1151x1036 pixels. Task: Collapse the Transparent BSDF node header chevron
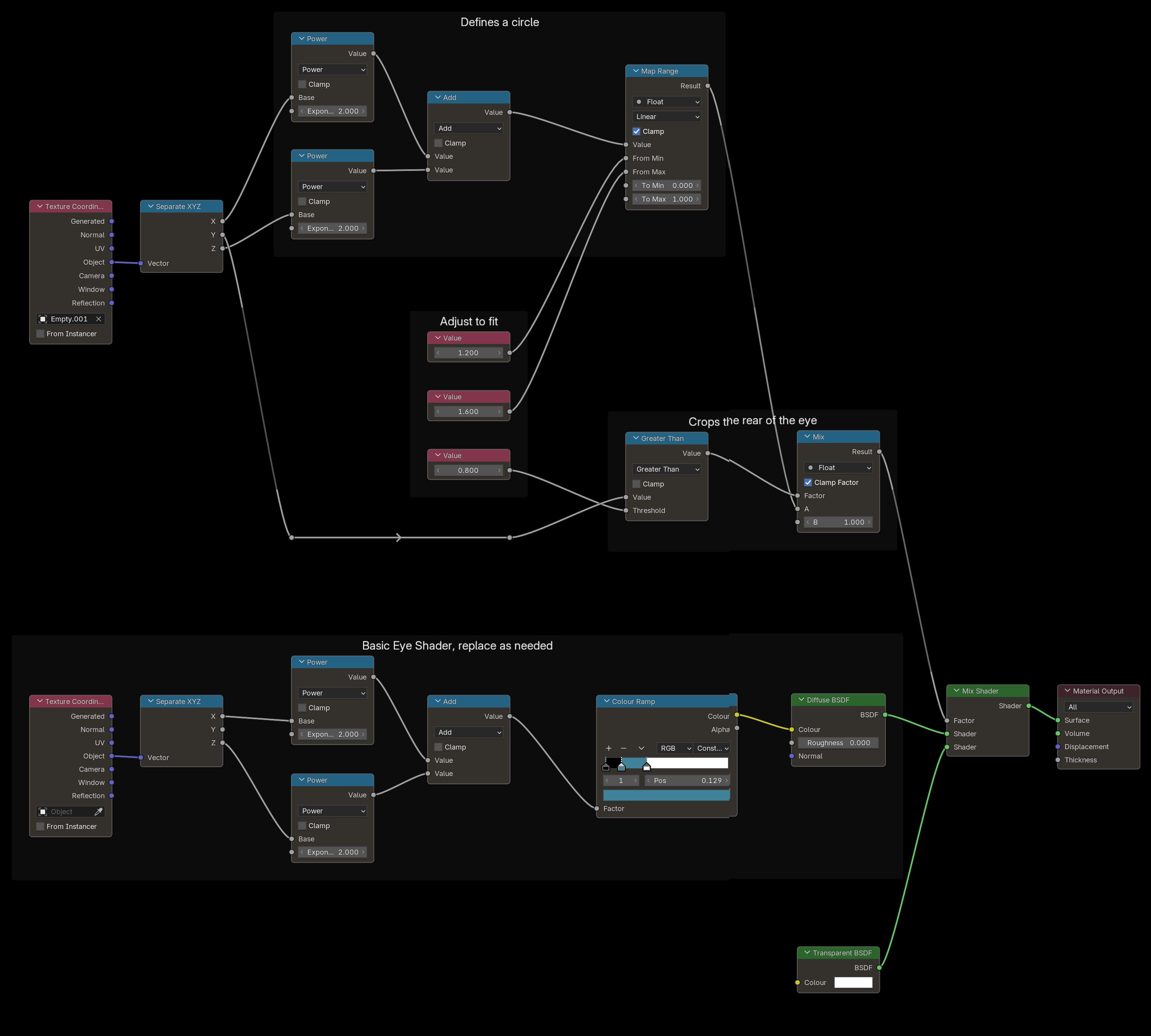807,953
